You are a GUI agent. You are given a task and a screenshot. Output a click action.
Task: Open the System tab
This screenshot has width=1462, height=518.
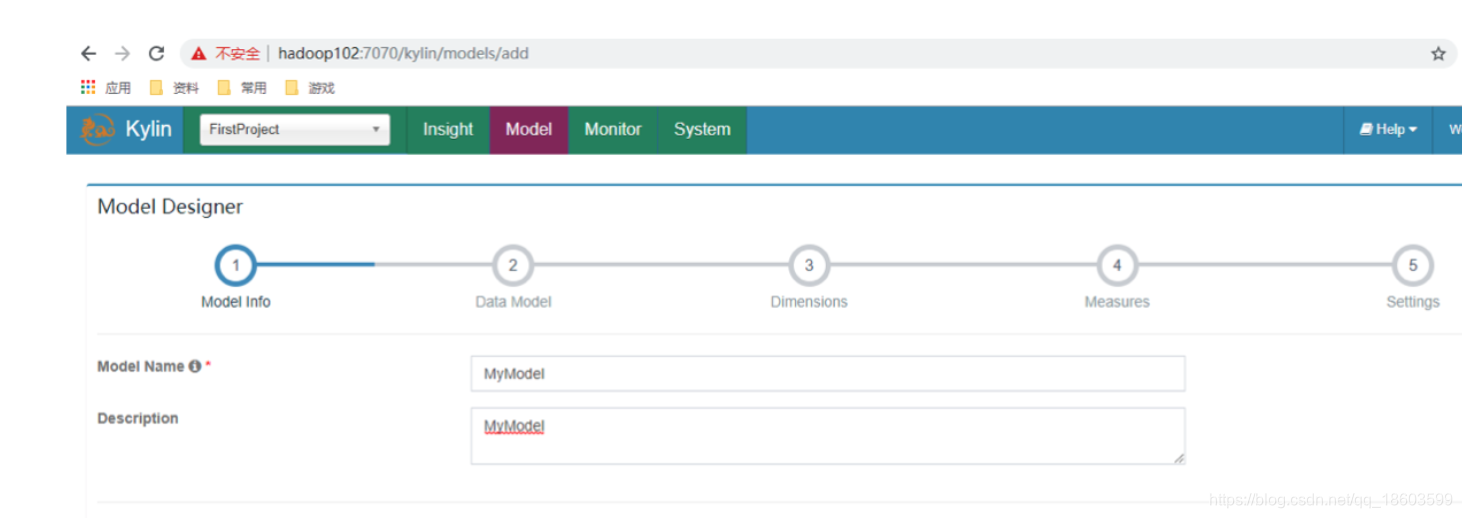[x=702, y=130]
